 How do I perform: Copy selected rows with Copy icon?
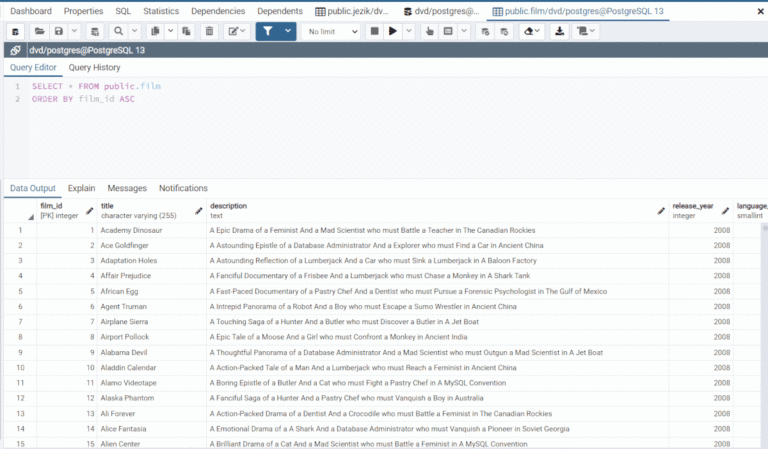pos(155,32)
